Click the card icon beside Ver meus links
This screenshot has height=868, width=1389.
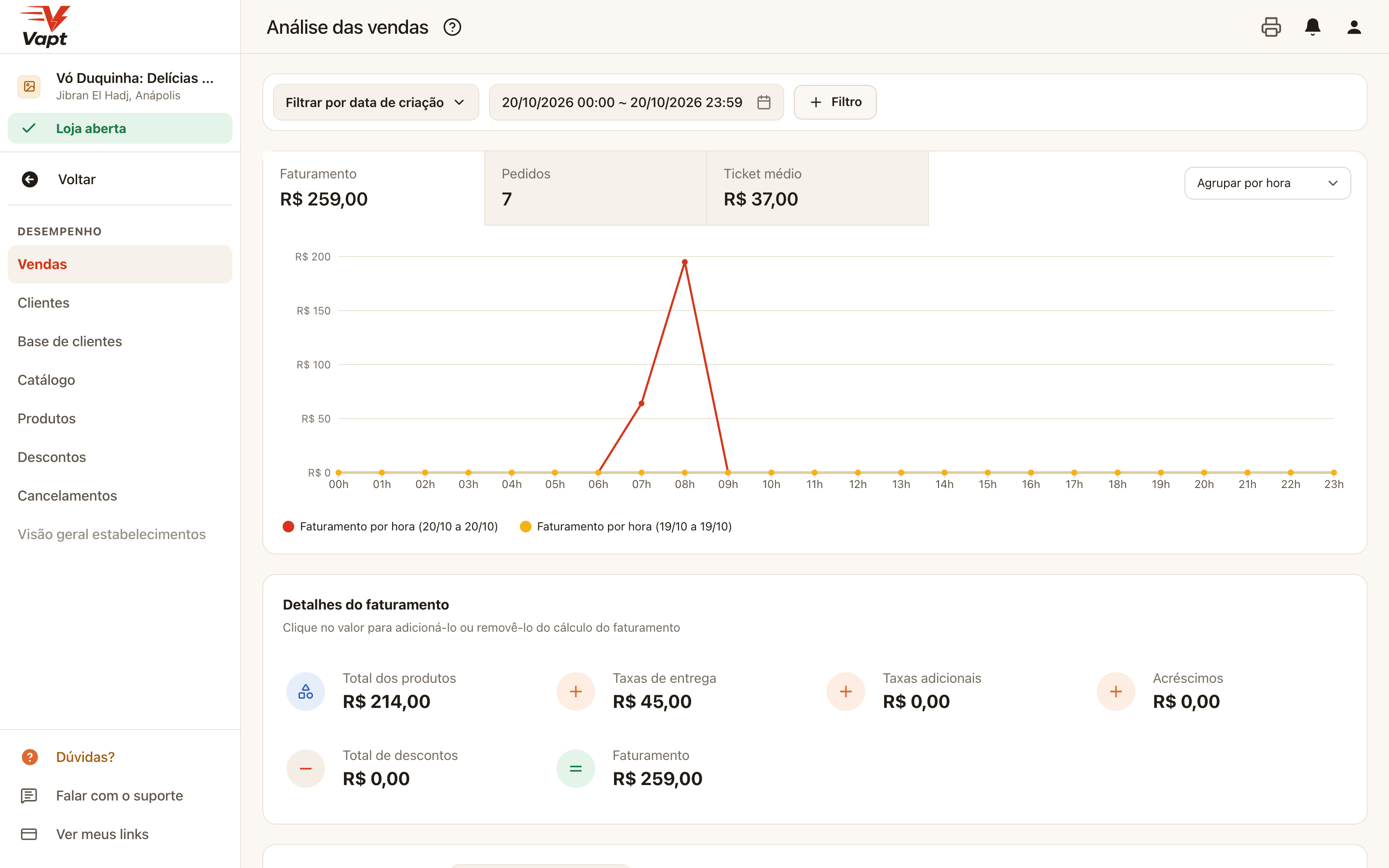pyautogui.click(x=29, y=834)
